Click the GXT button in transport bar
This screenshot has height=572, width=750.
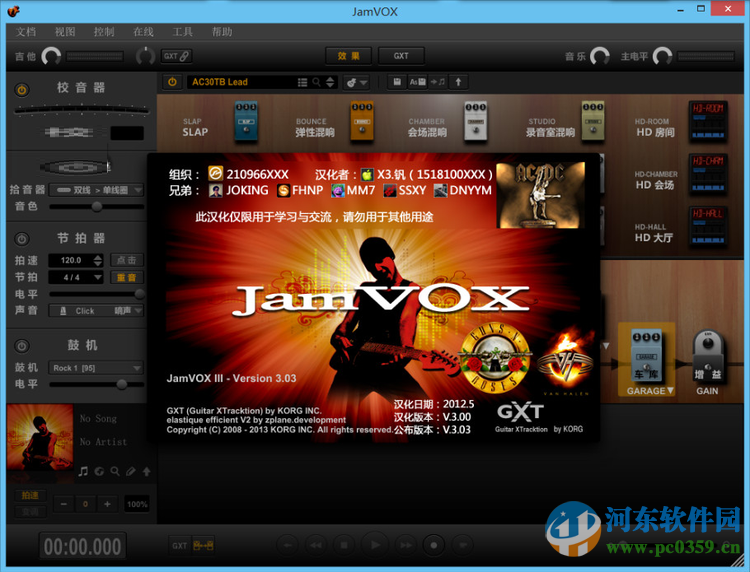[179, 546]
